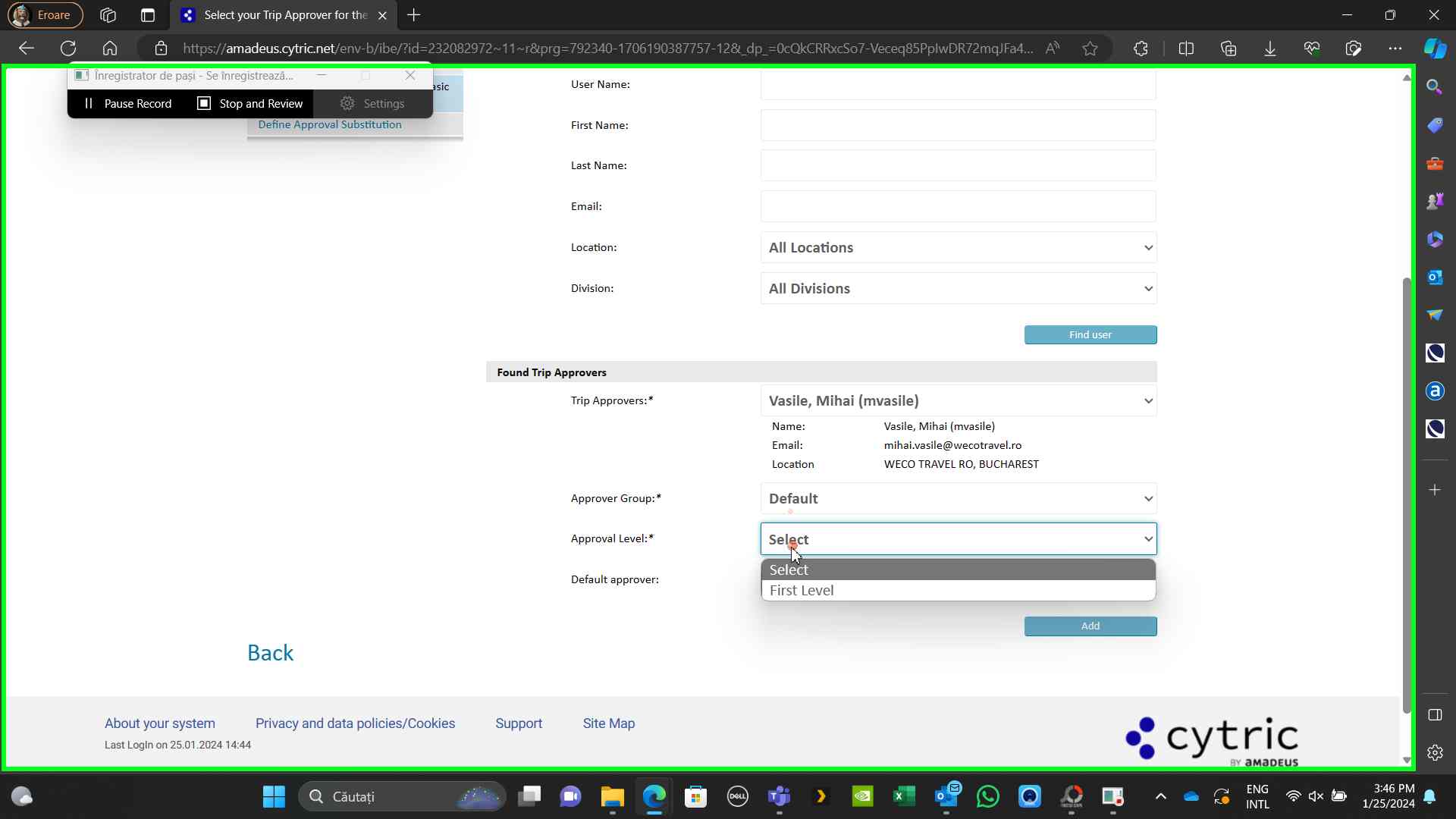Image resolution: width=1456 pixels, height=819 pixels.
Task: Click into the Email input field
Action: click(958, 206)
